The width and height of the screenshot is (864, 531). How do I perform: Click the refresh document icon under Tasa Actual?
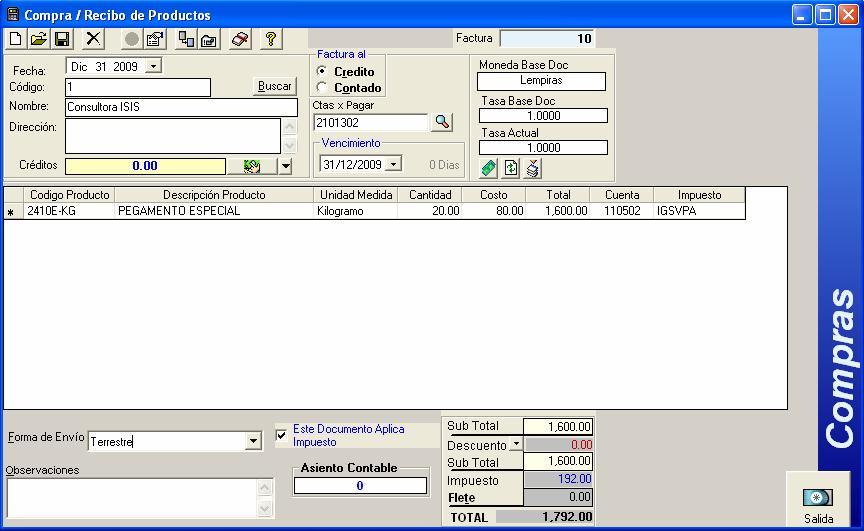pos(511,168)
